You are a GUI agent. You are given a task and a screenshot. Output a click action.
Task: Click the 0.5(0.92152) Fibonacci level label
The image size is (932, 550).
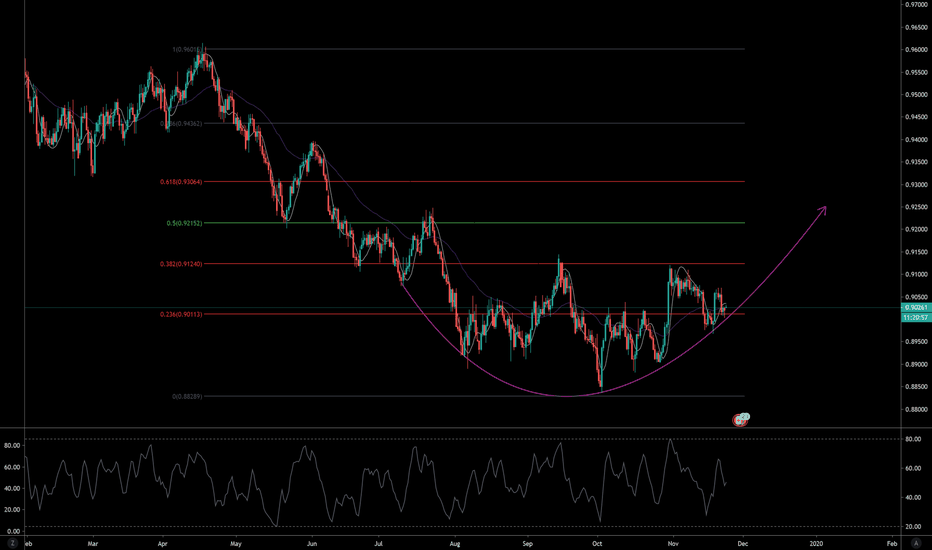pos(184,223)
